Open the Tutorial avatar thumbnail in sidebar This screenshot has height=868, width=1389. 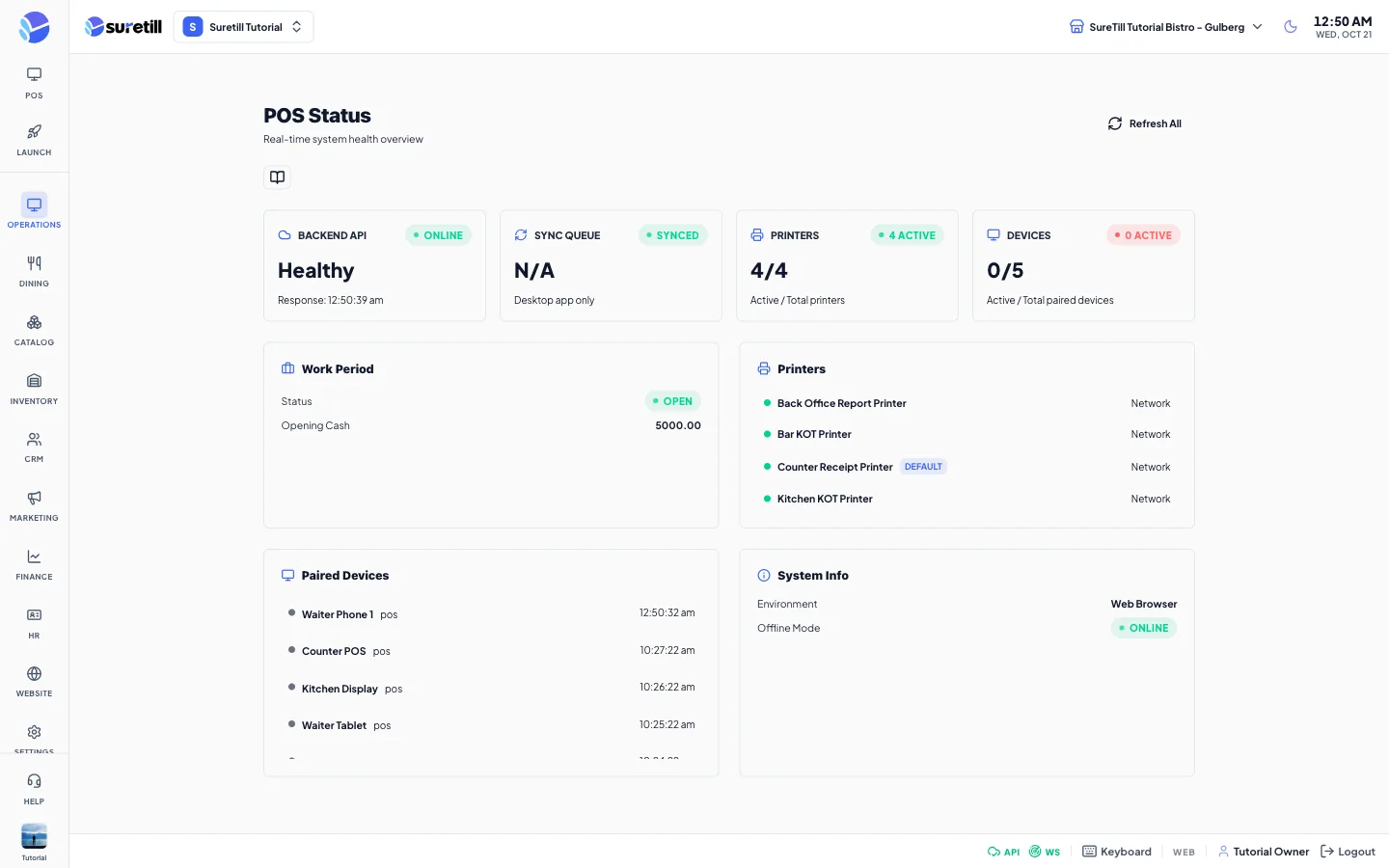pos(34,836)
